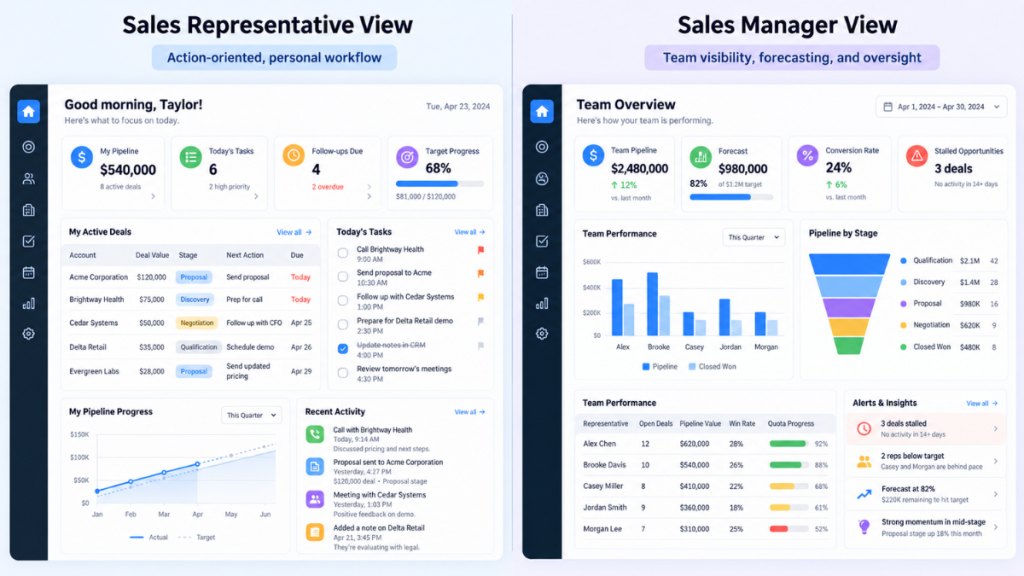Open settings gear in Sales Representative sidebar
The image size is (1024, 576).
tap(29, 334)
